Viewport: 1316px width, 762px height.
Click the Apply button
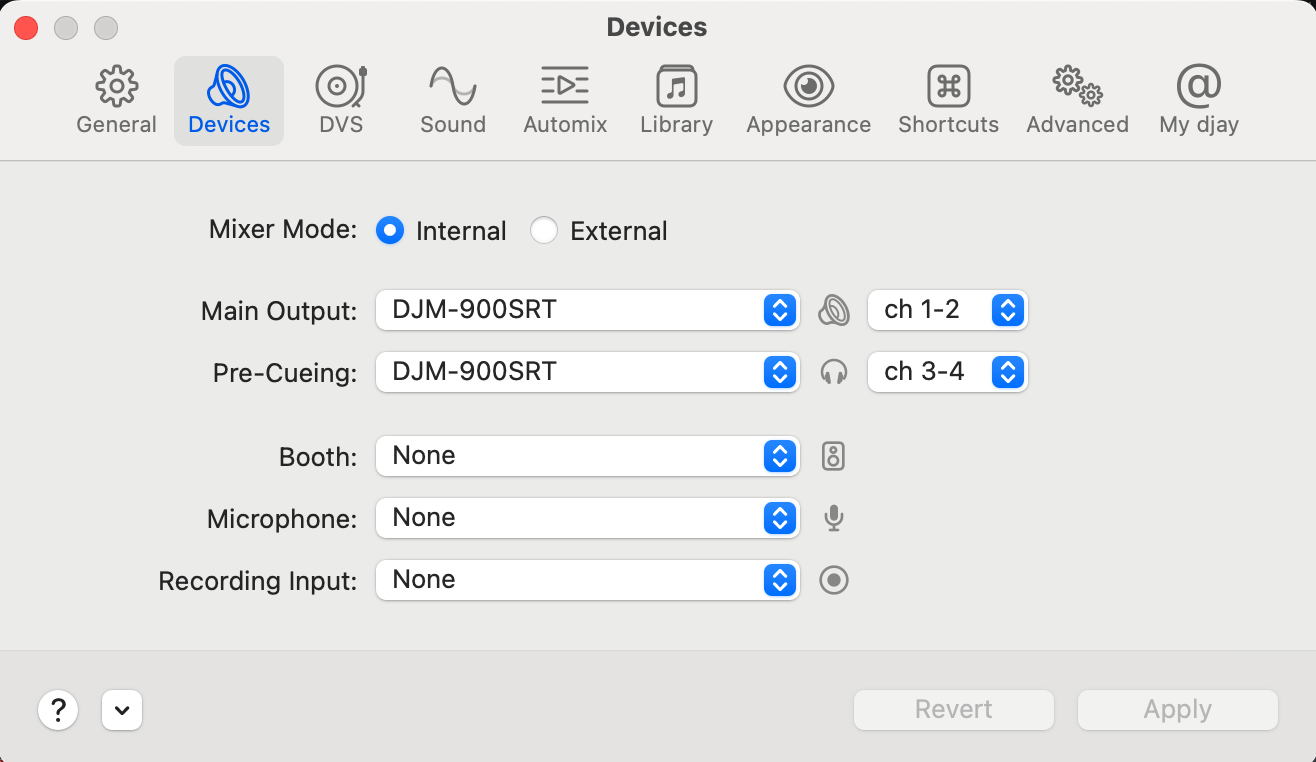click(1177, 710)
